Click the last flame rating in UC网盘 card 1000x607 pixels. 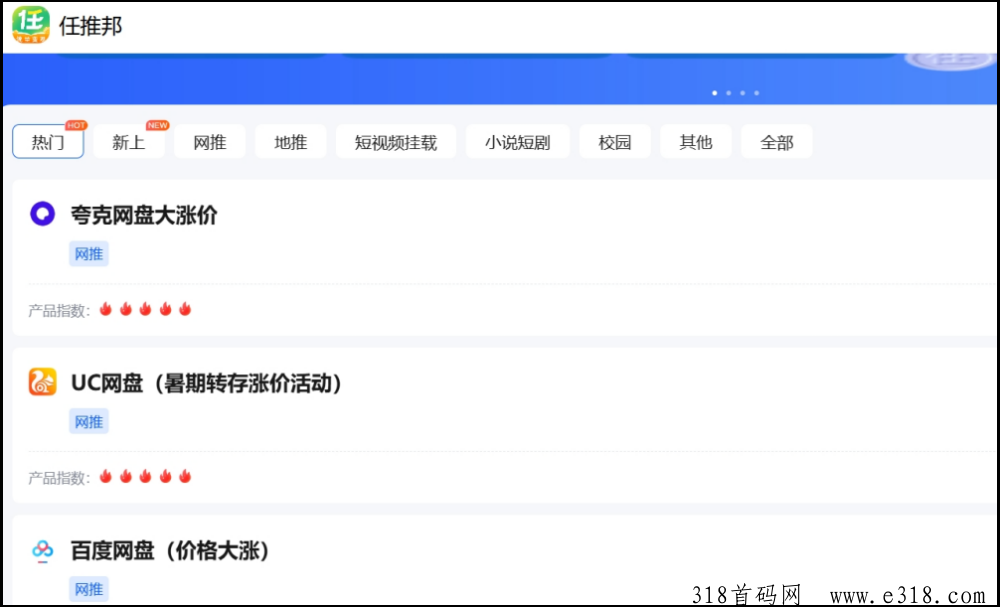click(185, 476)
